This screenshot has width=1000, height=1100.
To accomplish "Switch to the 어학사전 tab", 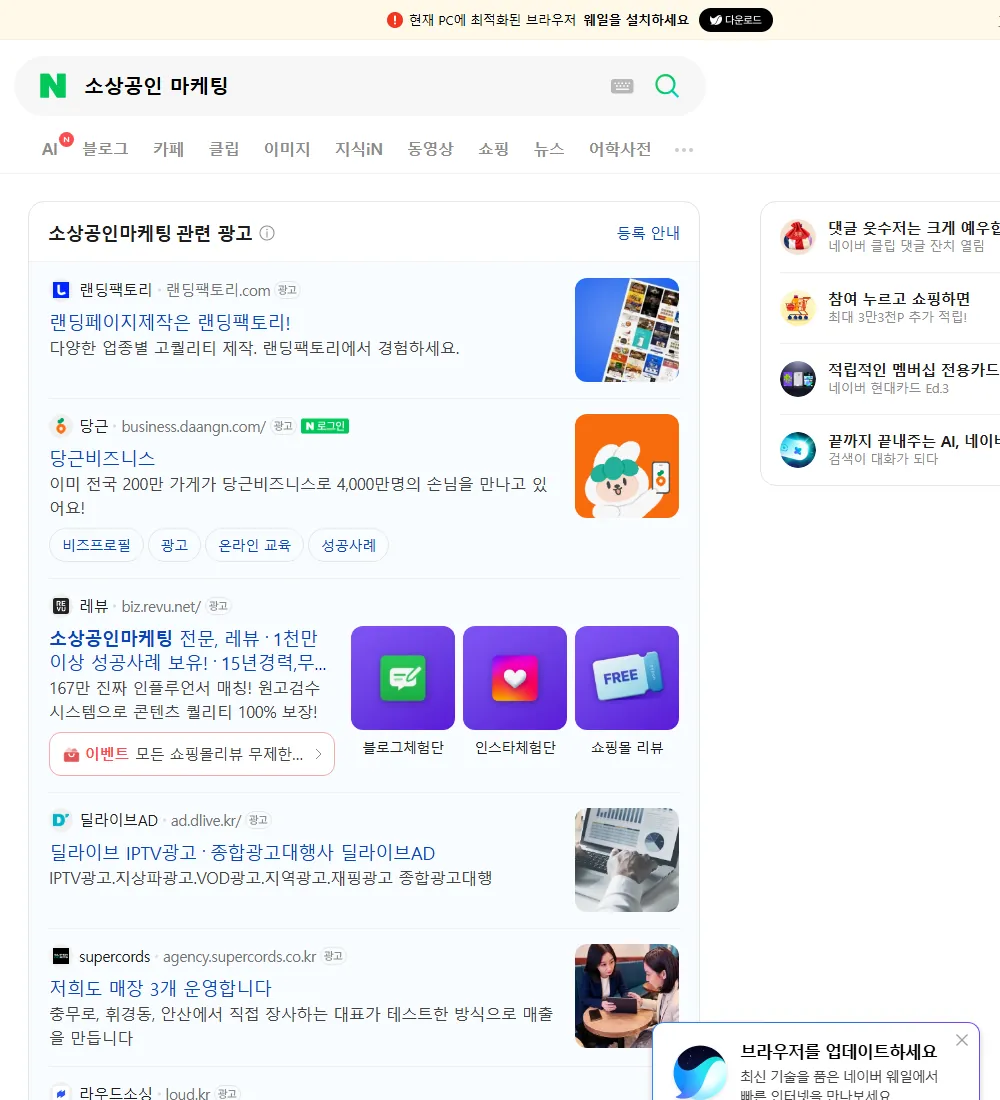I will (x=620, y=149).
